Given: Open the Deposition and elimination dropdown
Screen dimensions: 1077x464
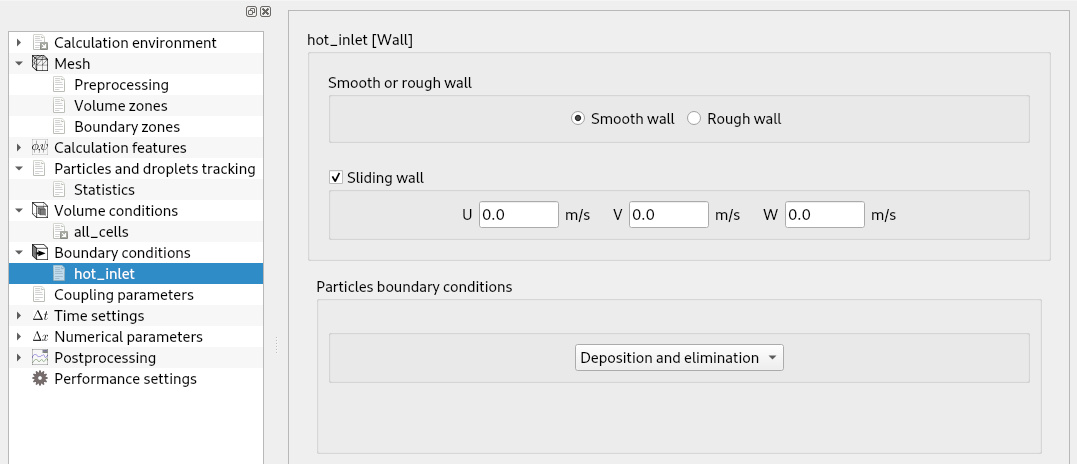Looking at the screenshot, I should point(679,358).
